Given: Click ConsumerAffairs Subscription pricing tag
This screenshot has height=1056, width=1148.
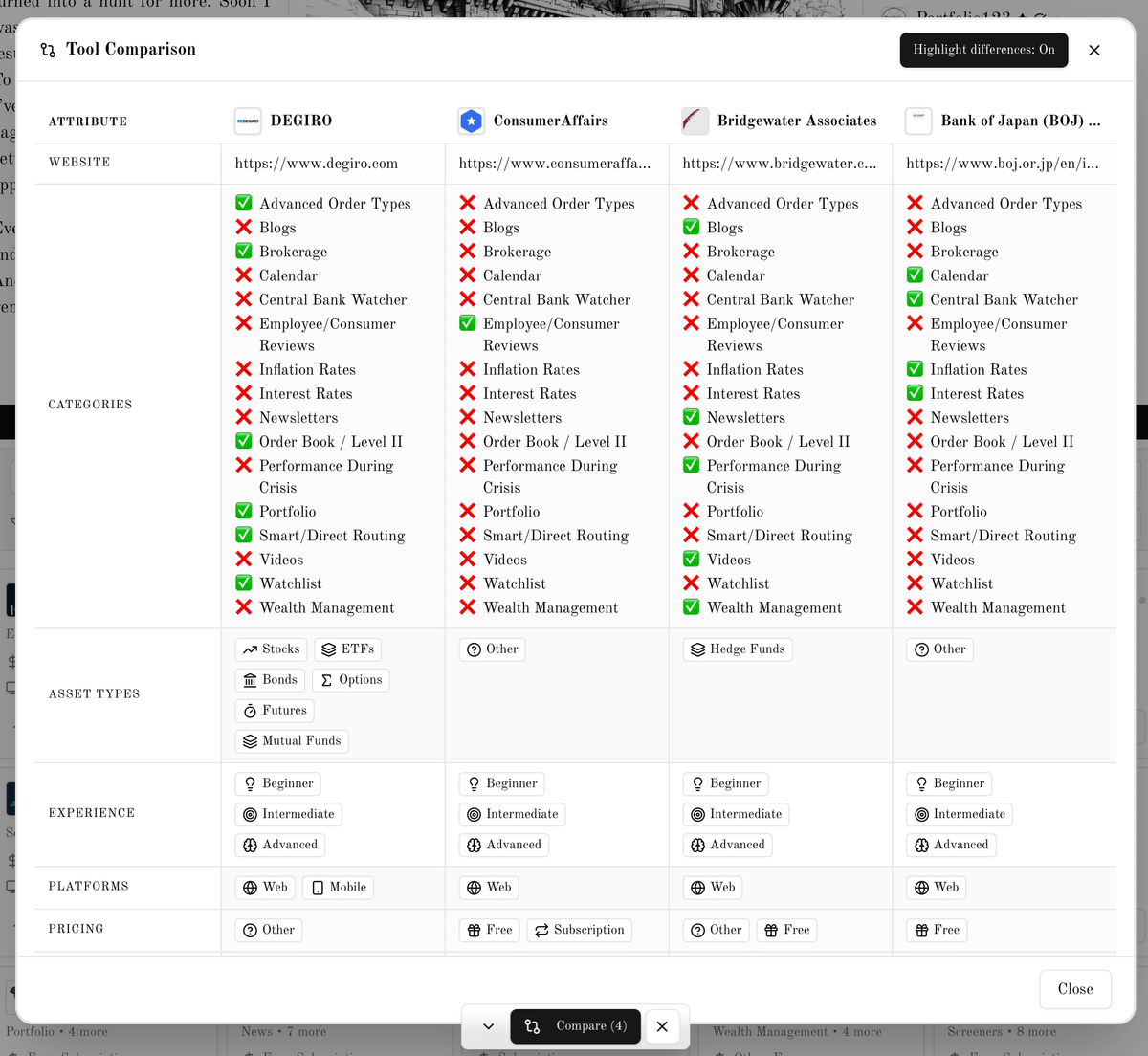Looking at the screenshot, I should click(x=579, y=931).
